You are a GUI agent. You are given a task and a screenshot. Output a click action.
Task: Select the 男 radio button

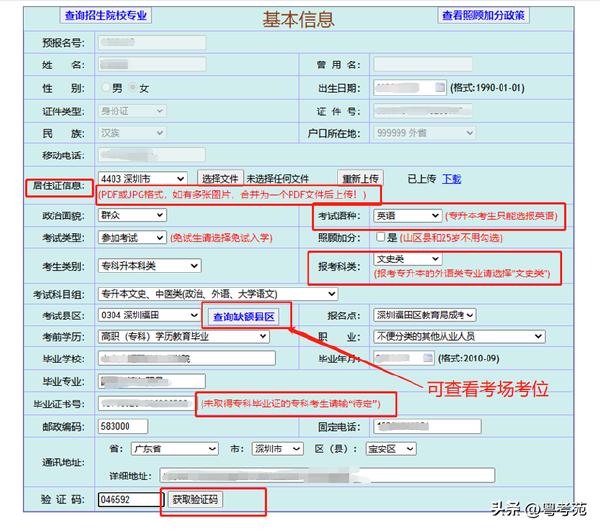pyautogui.click(x=106, y=88)
